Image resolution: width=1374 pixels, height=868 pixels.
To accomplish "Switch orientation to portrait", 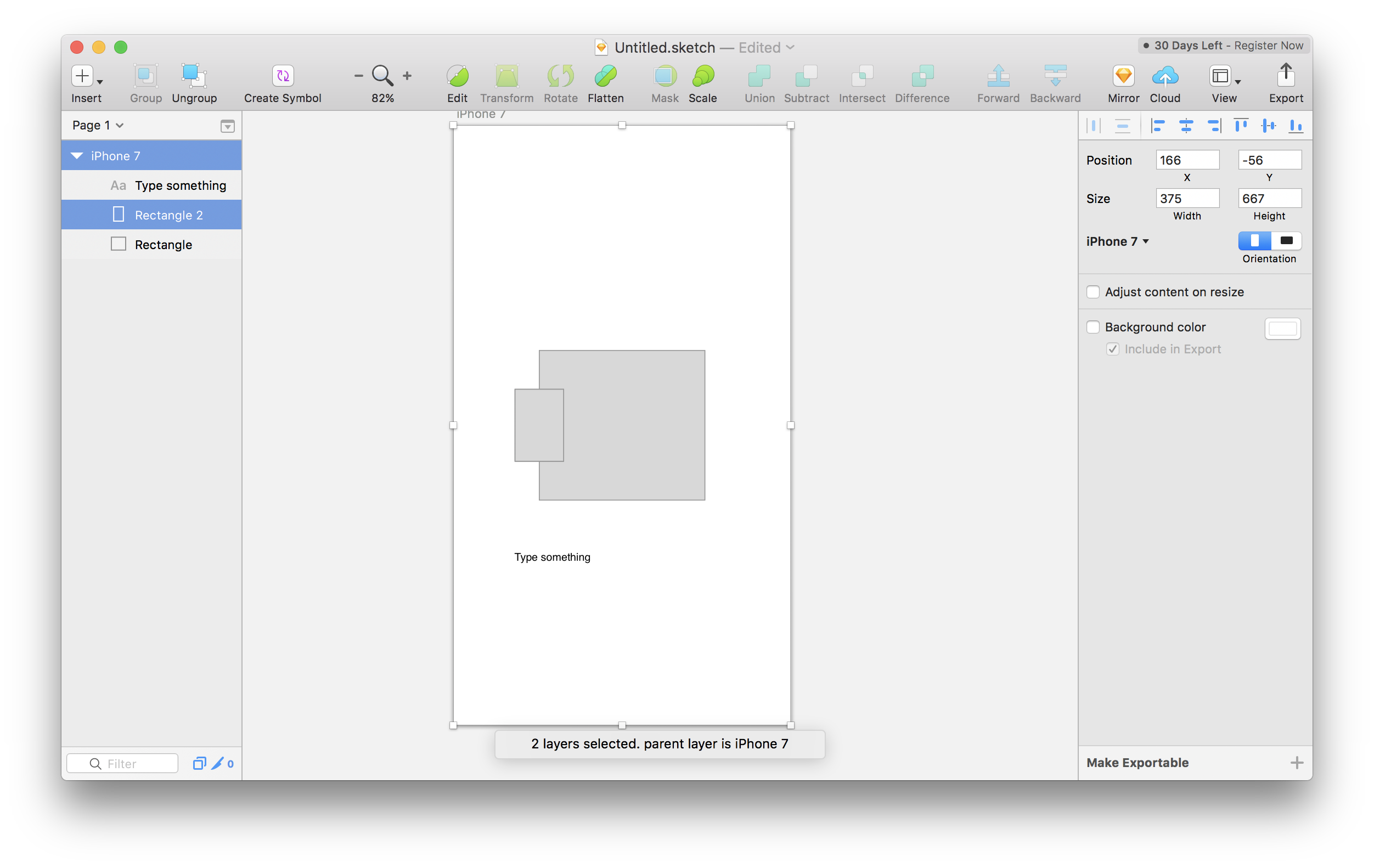I will pos(1254,241).
